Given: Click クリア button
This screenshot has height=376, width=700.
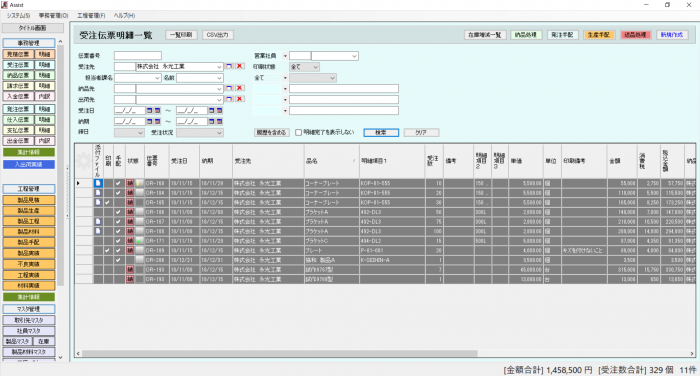Looking at the screenshot, I should pyautogui.click(x=421, y=133).
